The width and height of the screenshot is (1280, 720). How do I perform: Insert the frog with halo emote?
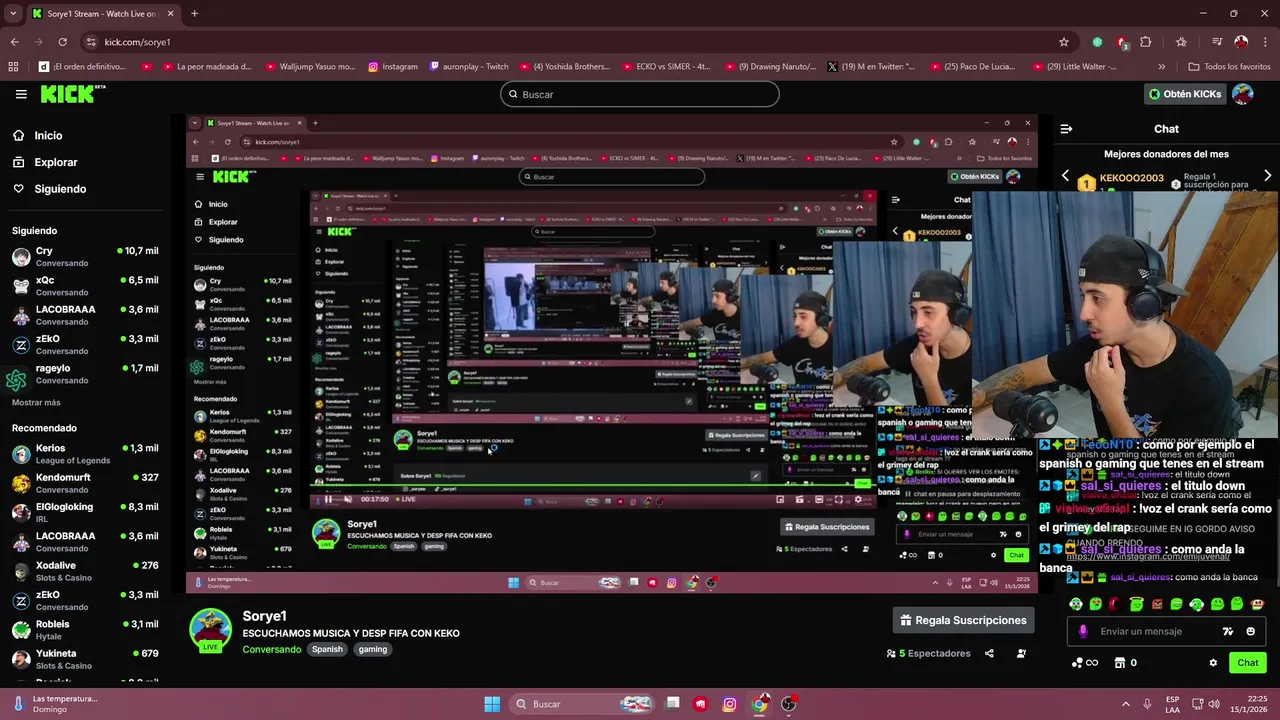(1136, 603)
